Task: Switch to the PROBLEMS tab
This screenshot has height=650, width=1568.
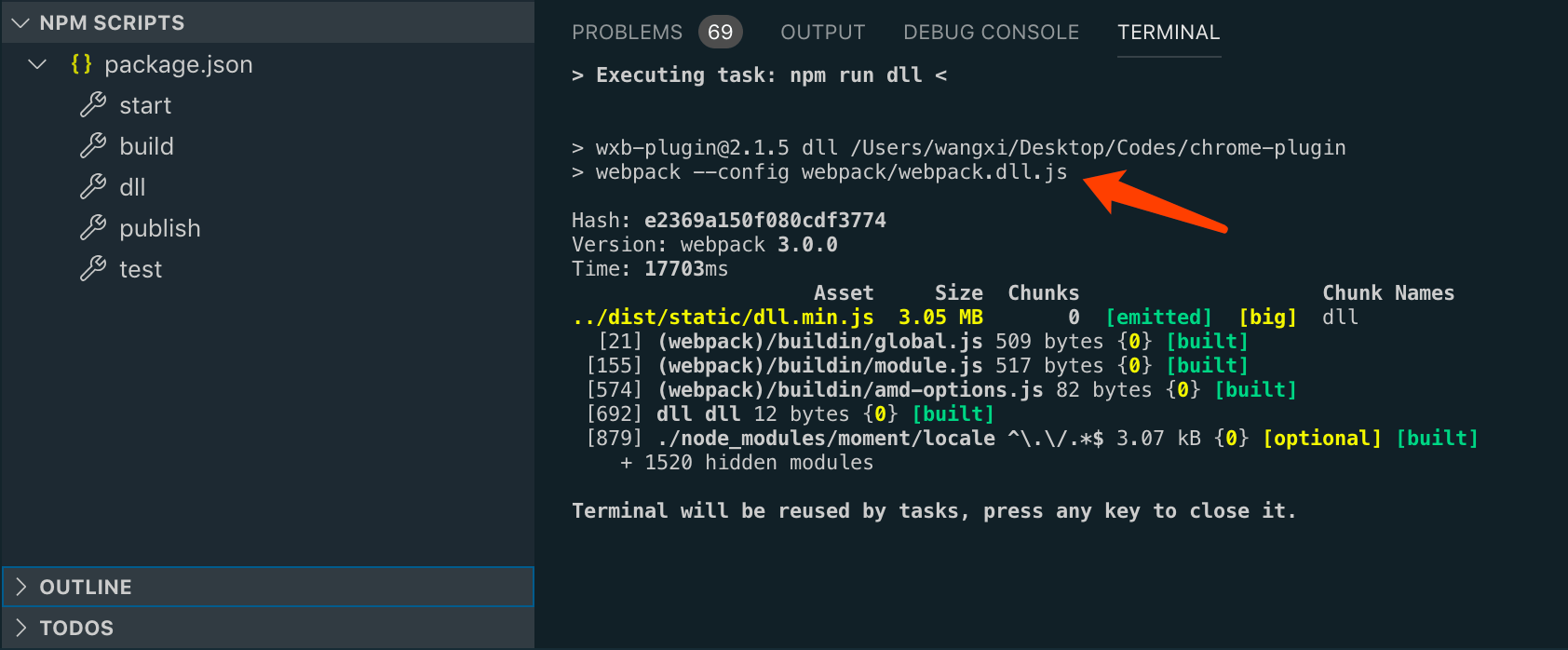Action: [x=627, y=33]
